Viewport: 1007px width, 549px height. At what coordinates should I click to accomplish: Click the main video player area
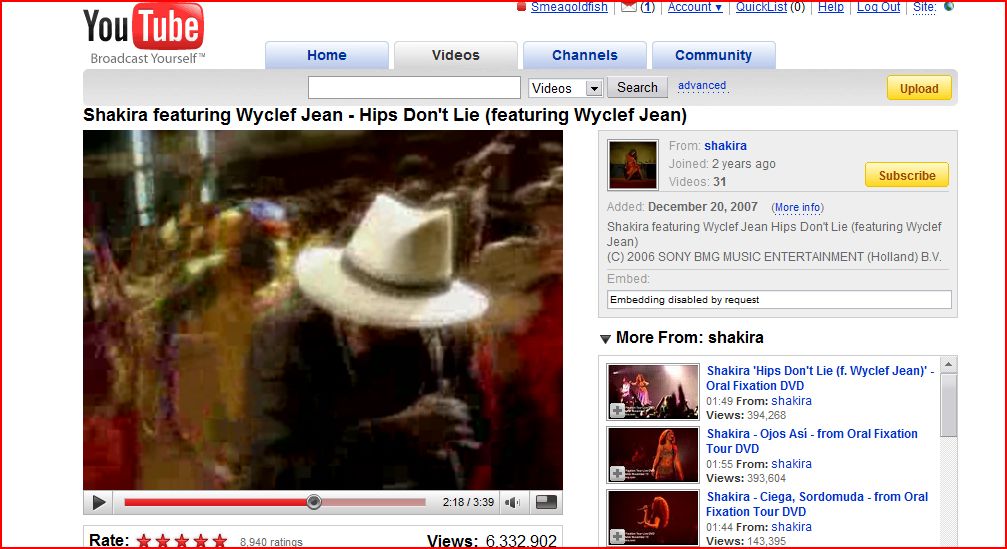(323, 310)
